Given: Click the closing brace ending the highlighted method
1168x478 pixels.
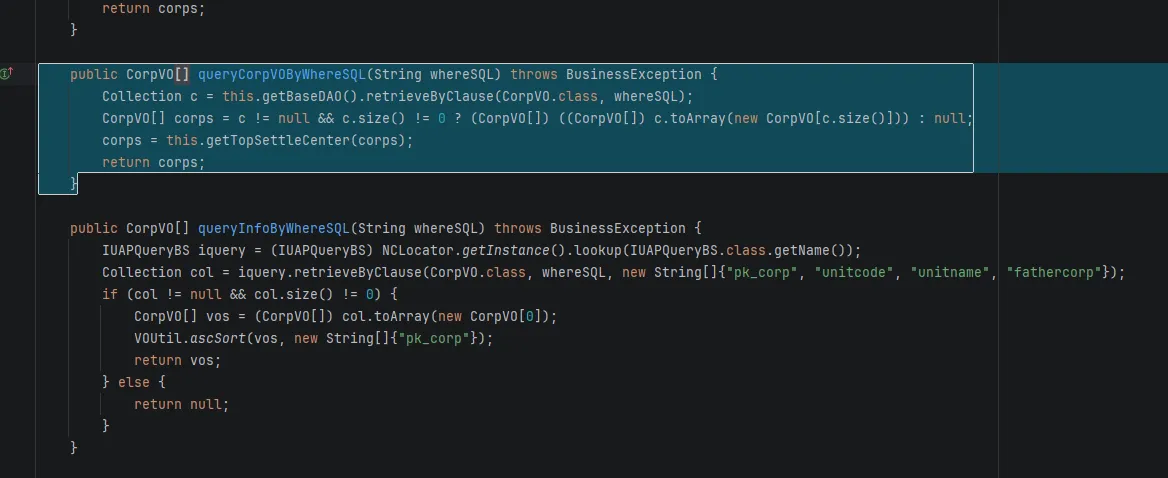Looking at the screenshot, I should click(73, 184).
